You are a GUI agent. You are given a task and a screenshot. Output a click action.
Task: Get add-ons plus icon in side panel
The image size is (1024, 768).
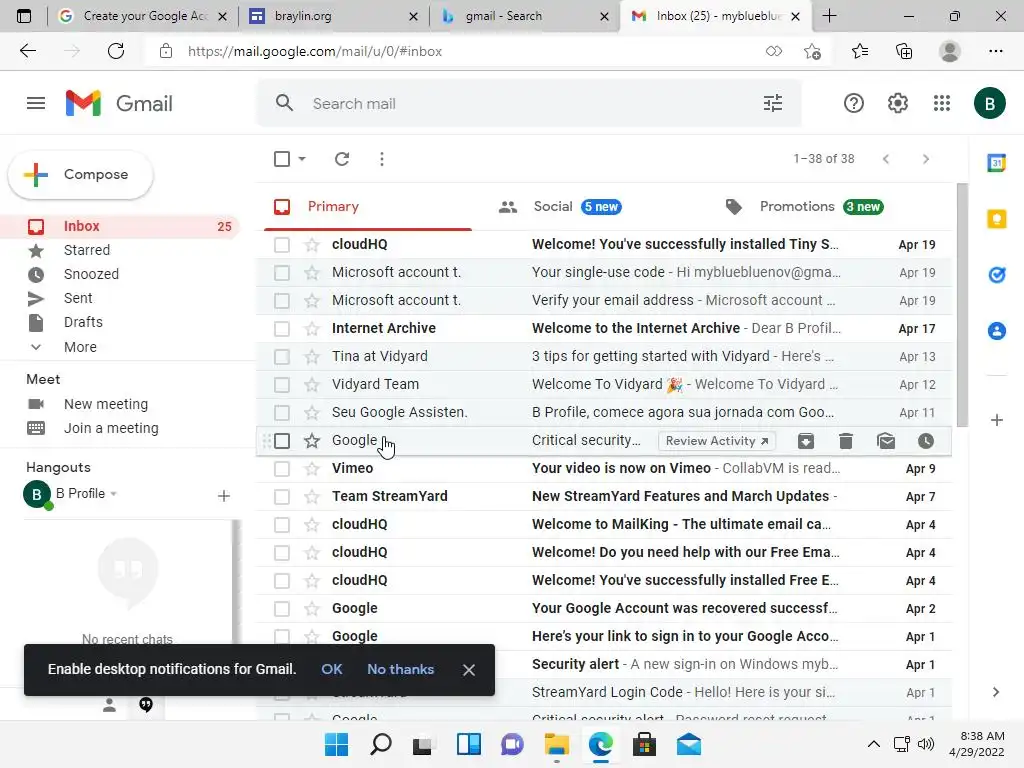coord(997,420)
